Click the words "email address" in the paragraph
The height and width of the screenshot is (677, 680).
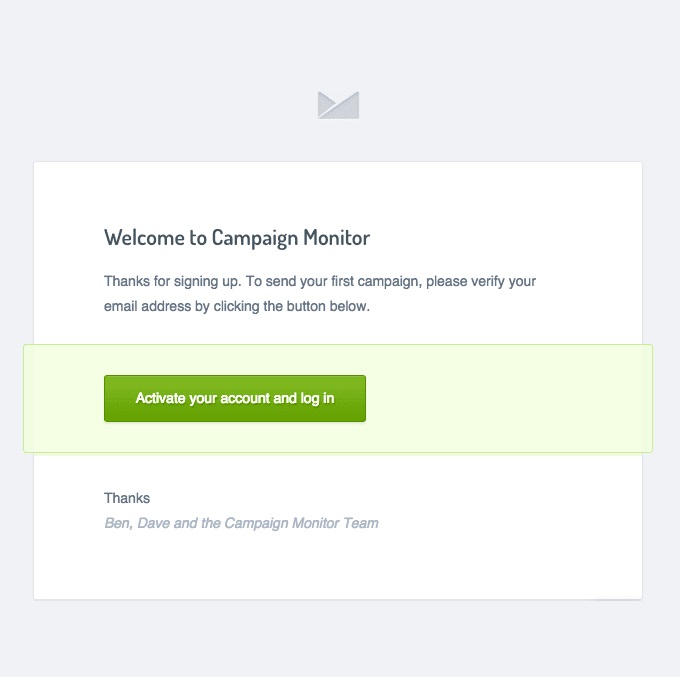pyautogui.click(x=144, y=307)
